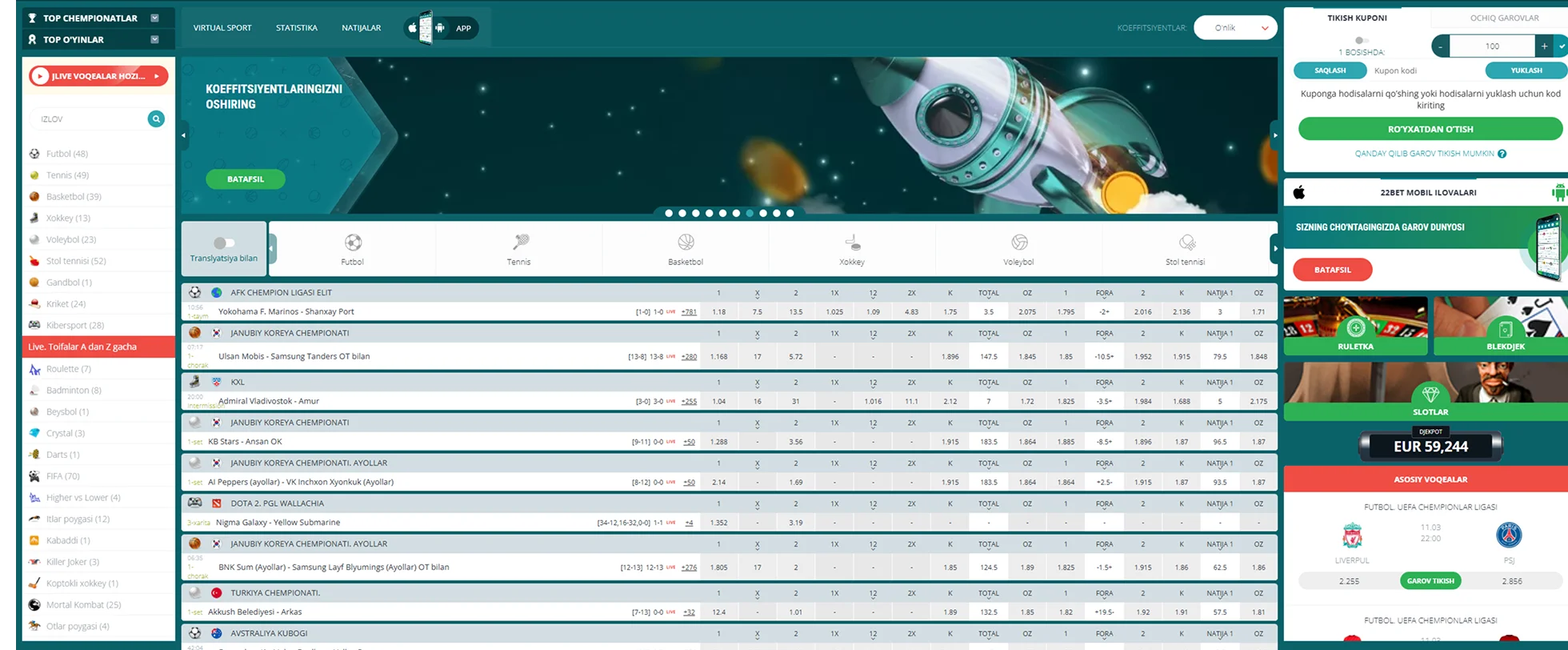Toggle Translyatsiya bilan switch

(x=225, y=243)
